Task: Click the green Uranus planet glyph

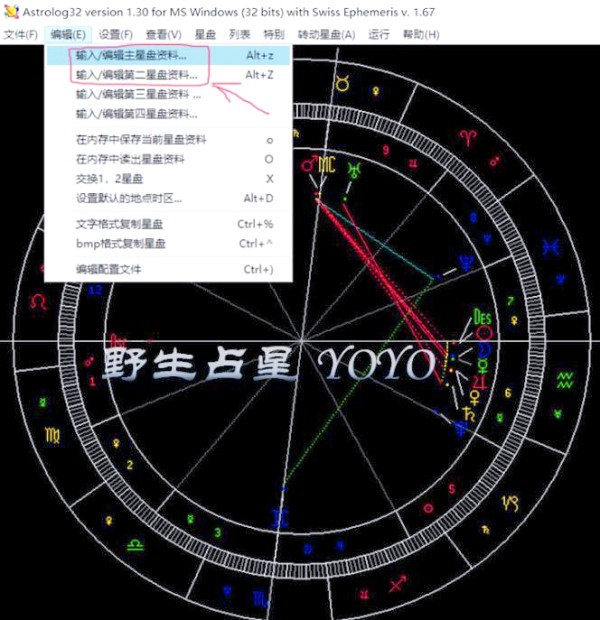Action: pos(354,170)
